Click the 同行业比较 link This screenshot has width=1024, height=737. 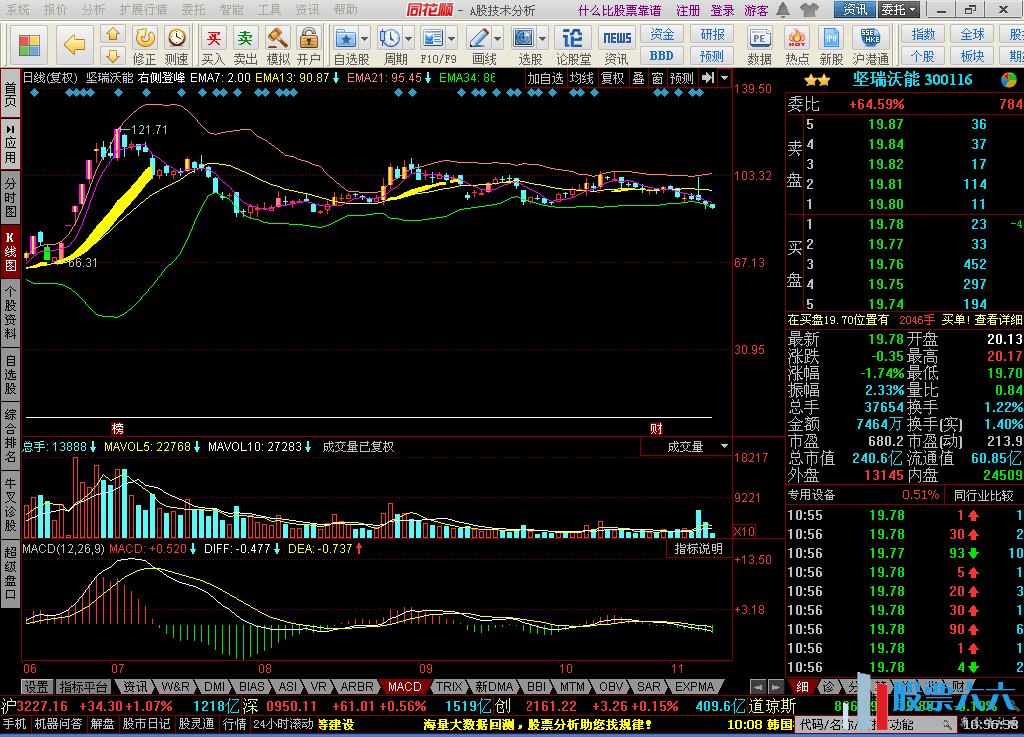click(x=984, y=495)
